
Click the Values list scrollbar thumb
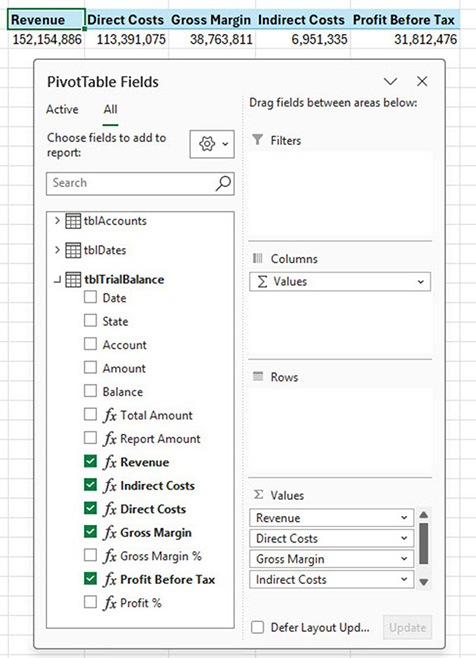(424, 543)
